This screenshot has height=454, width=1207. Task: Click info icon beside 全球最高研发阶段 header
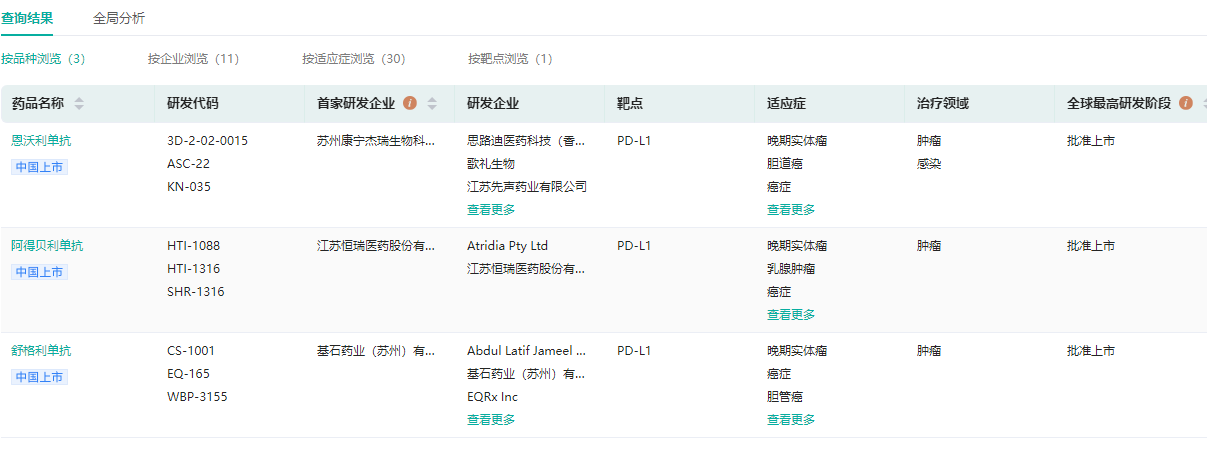coord(1186,103)
